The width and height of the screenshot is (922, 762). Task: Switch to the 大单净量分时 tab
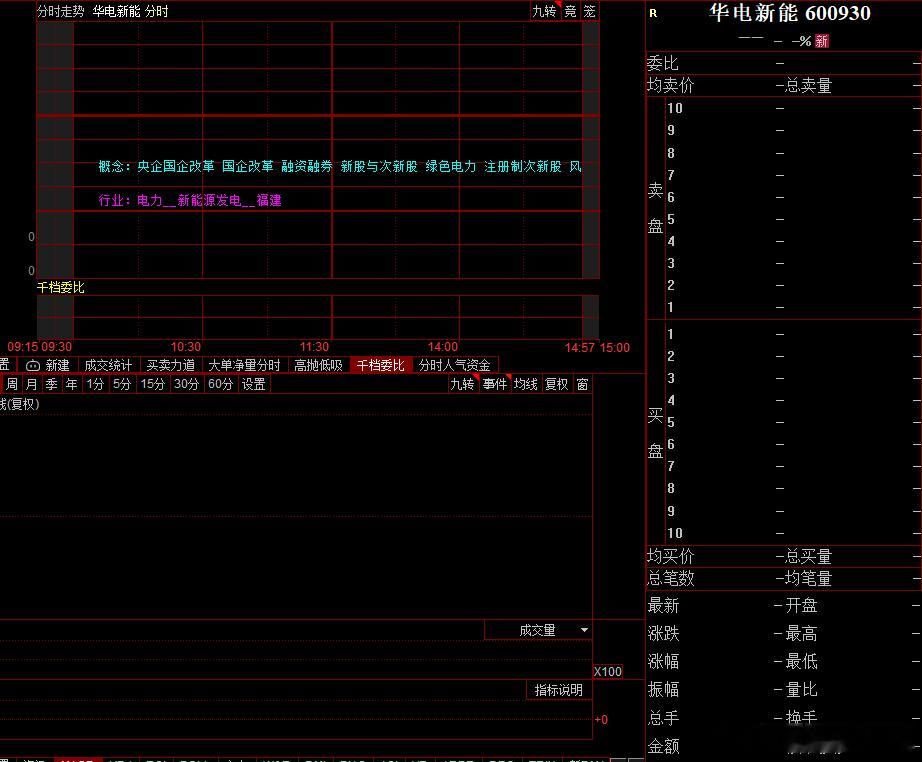[x=244, y=365]
